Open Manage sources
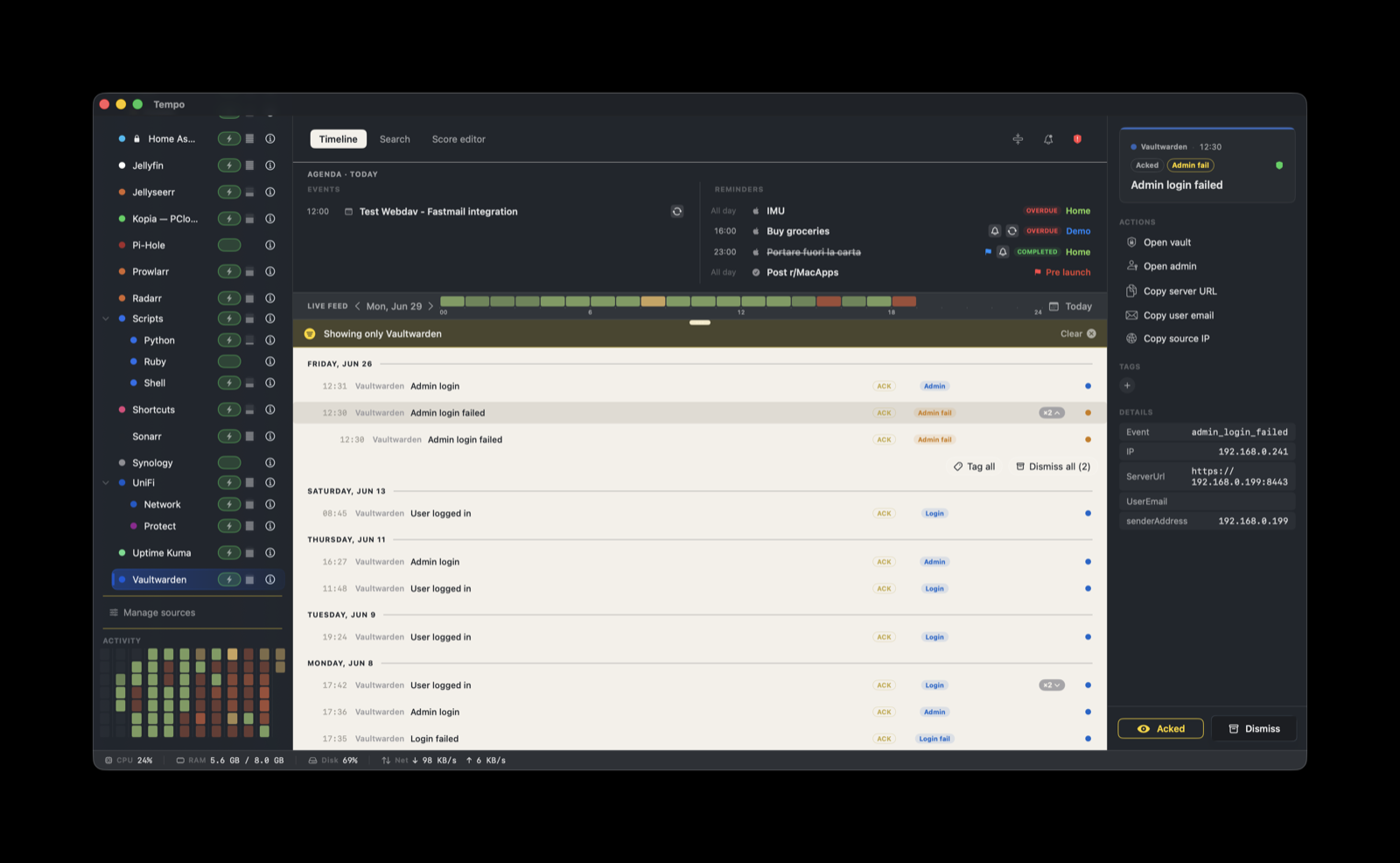 (152, 613)
